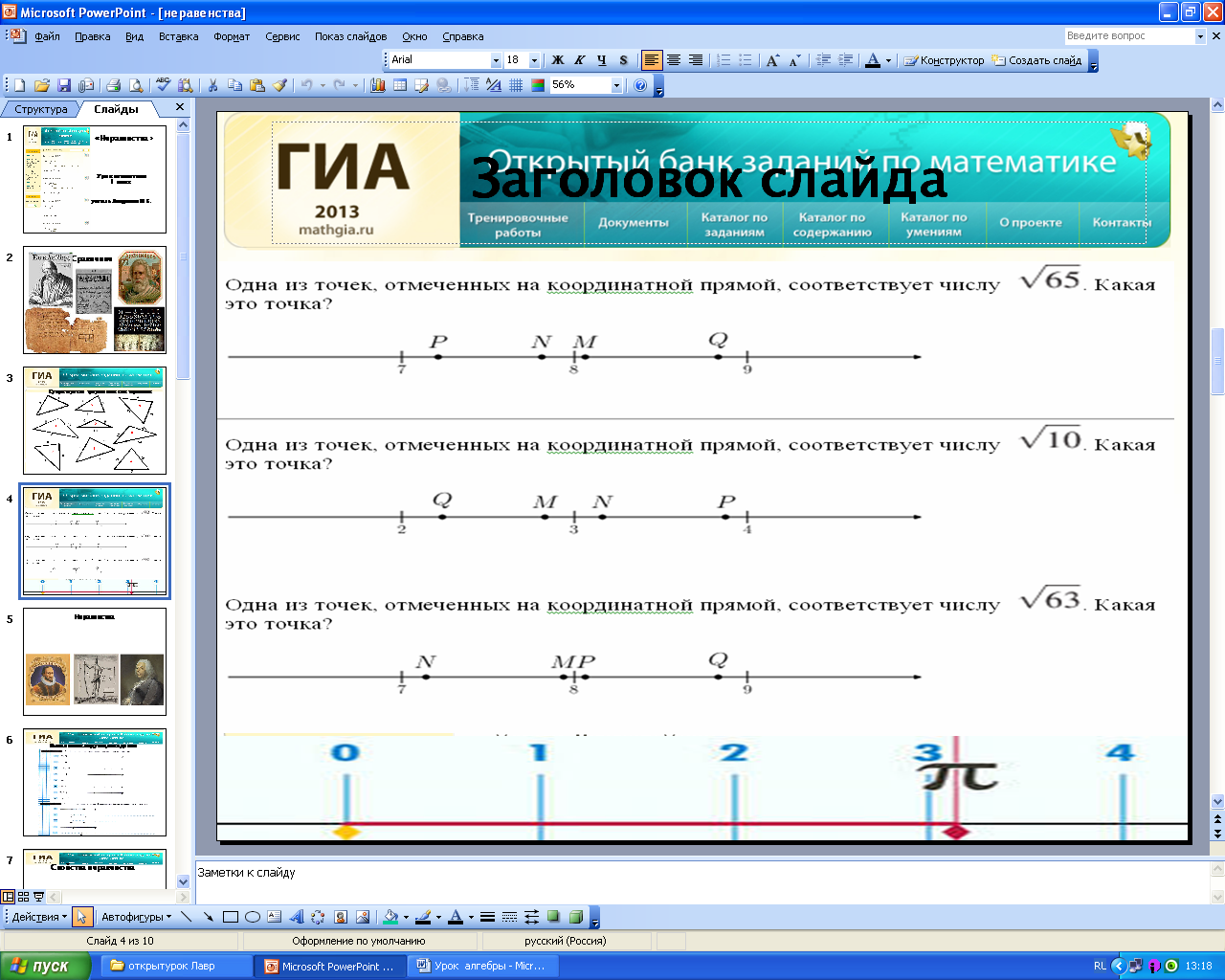Open the Arial font name dropdown

click(x=496, y=60)
